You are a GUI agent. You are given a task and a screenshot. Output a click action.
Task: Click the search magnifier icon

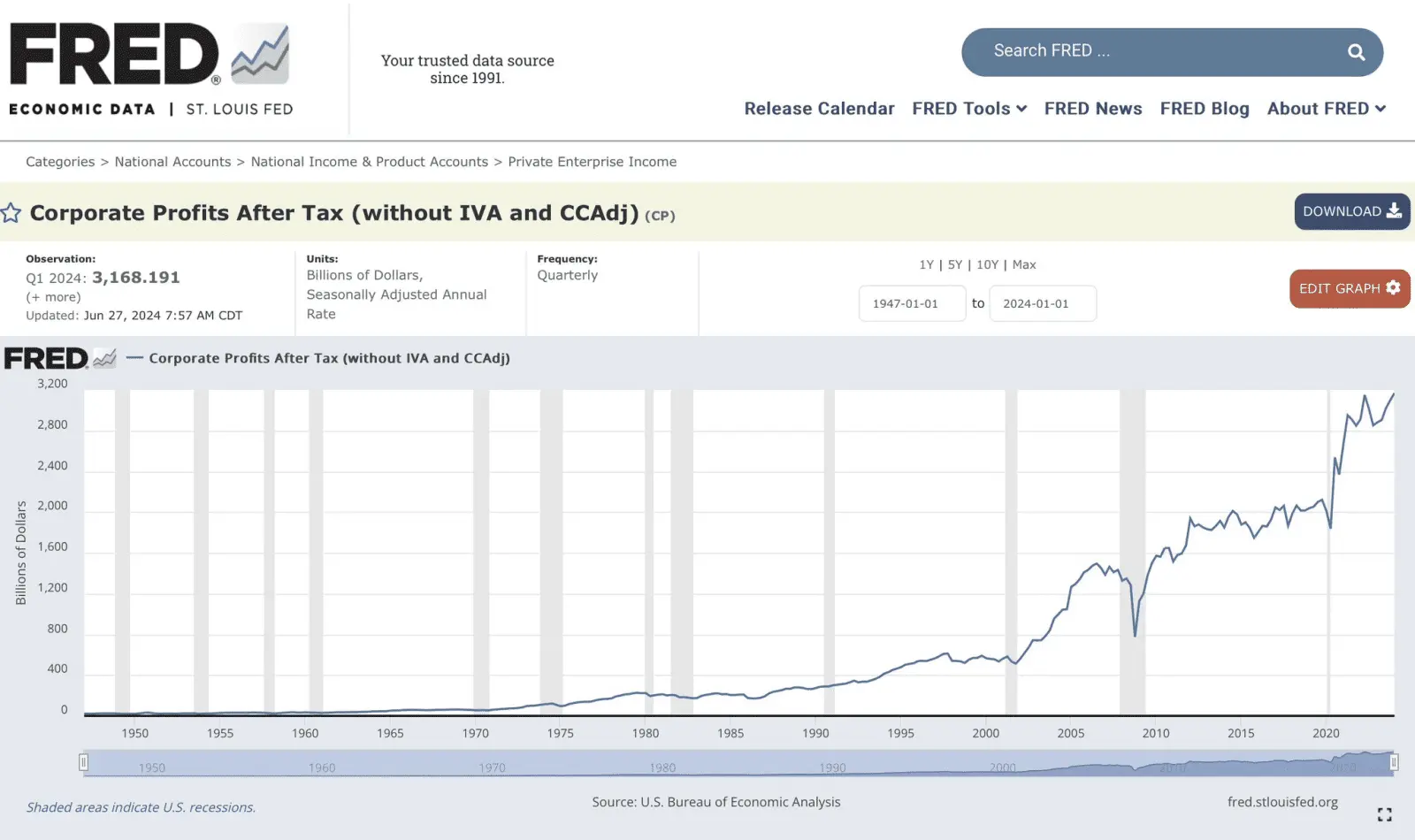tap(1356, 52)
